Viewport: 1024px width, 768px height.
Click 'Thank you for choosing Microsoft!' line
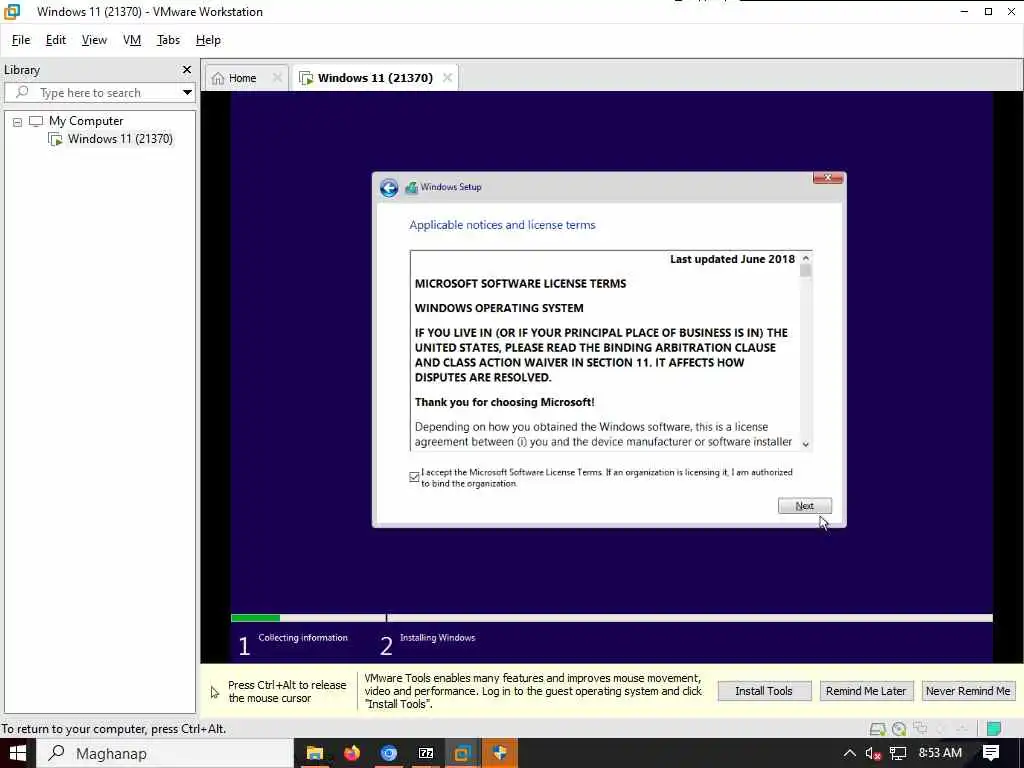coord(505,402)
